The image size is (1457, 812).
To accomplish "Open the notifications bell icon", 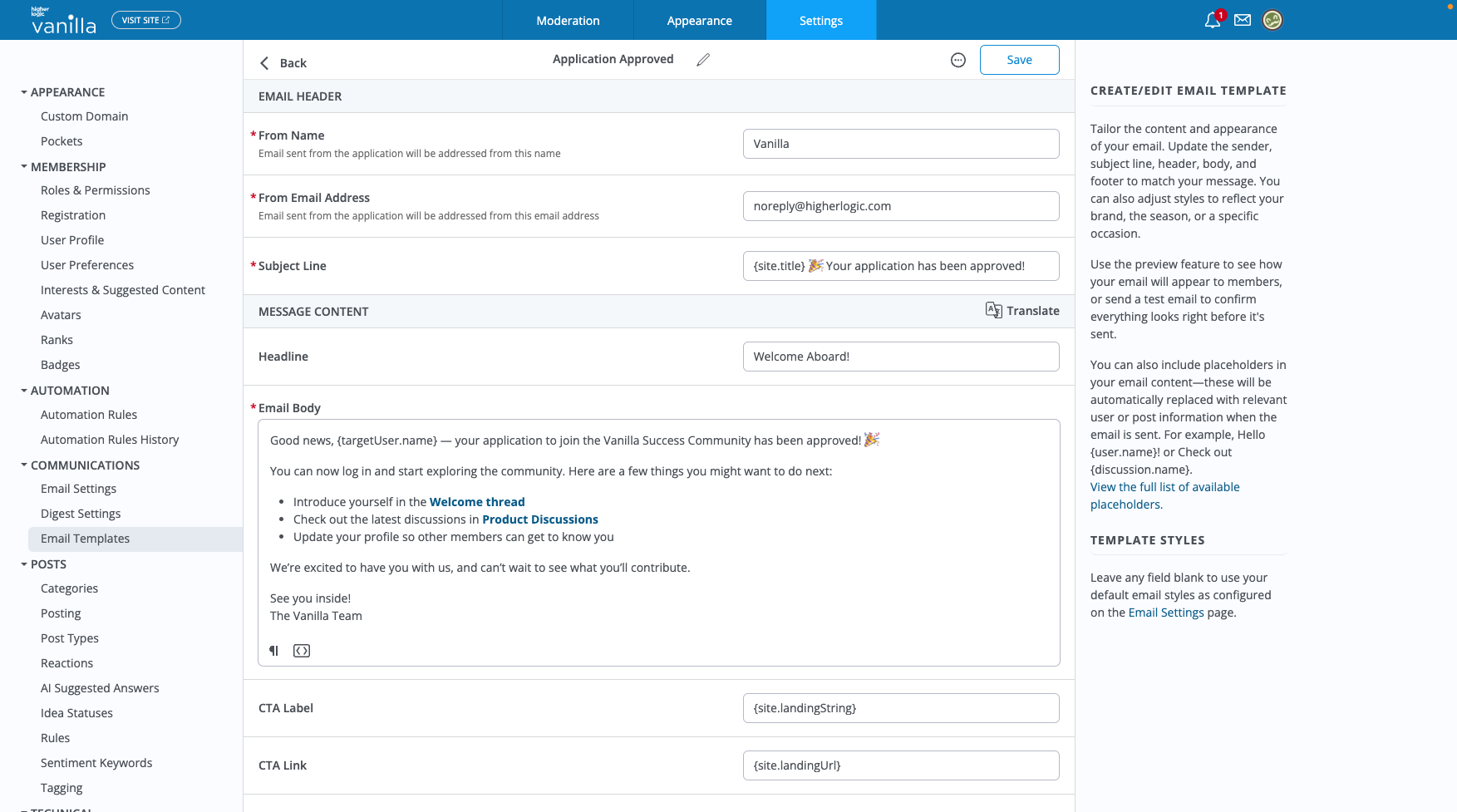I will [x=1213, y=20].
